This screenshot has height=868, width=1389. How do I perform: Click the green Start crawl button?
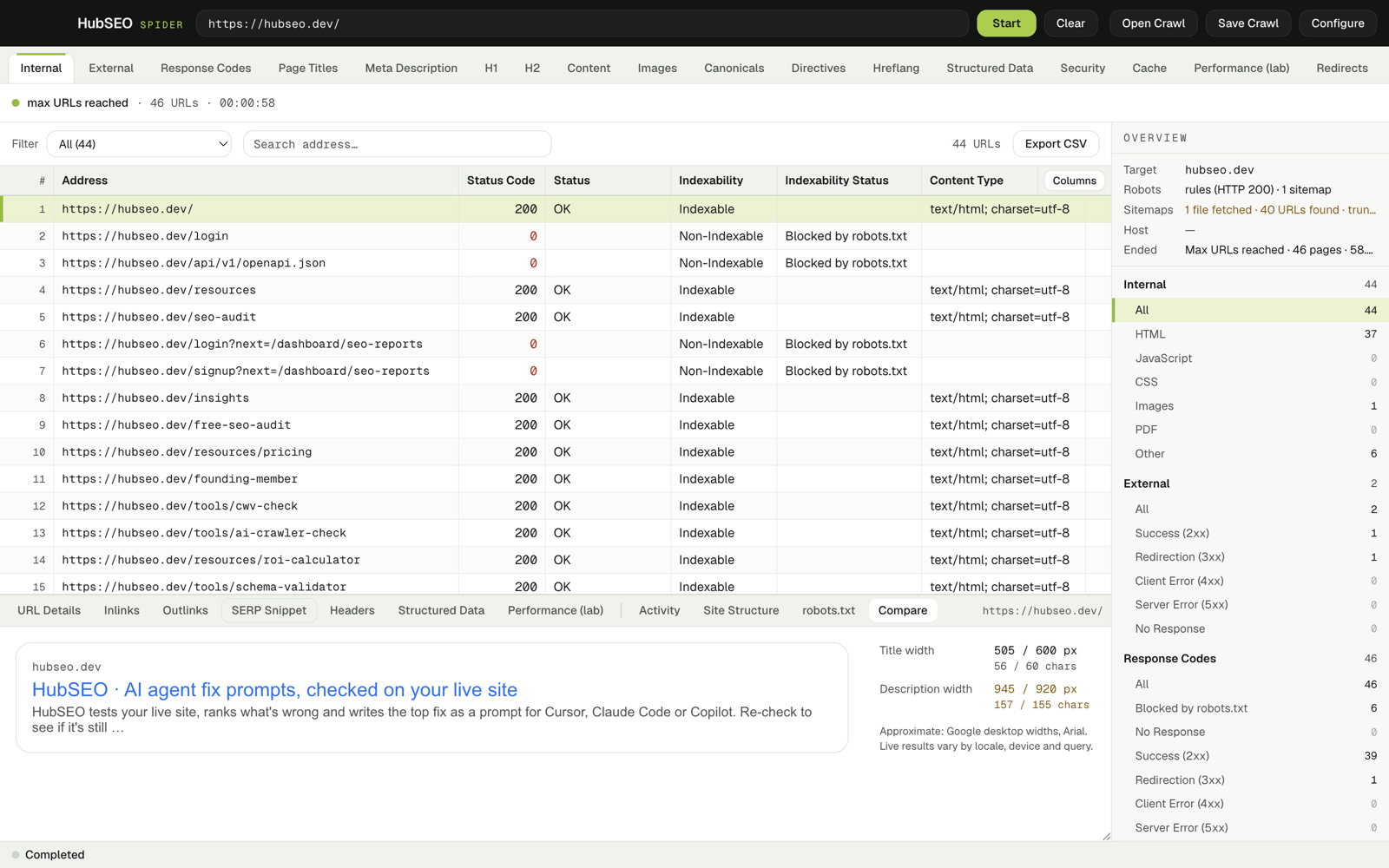click(x=1006, y=23)
